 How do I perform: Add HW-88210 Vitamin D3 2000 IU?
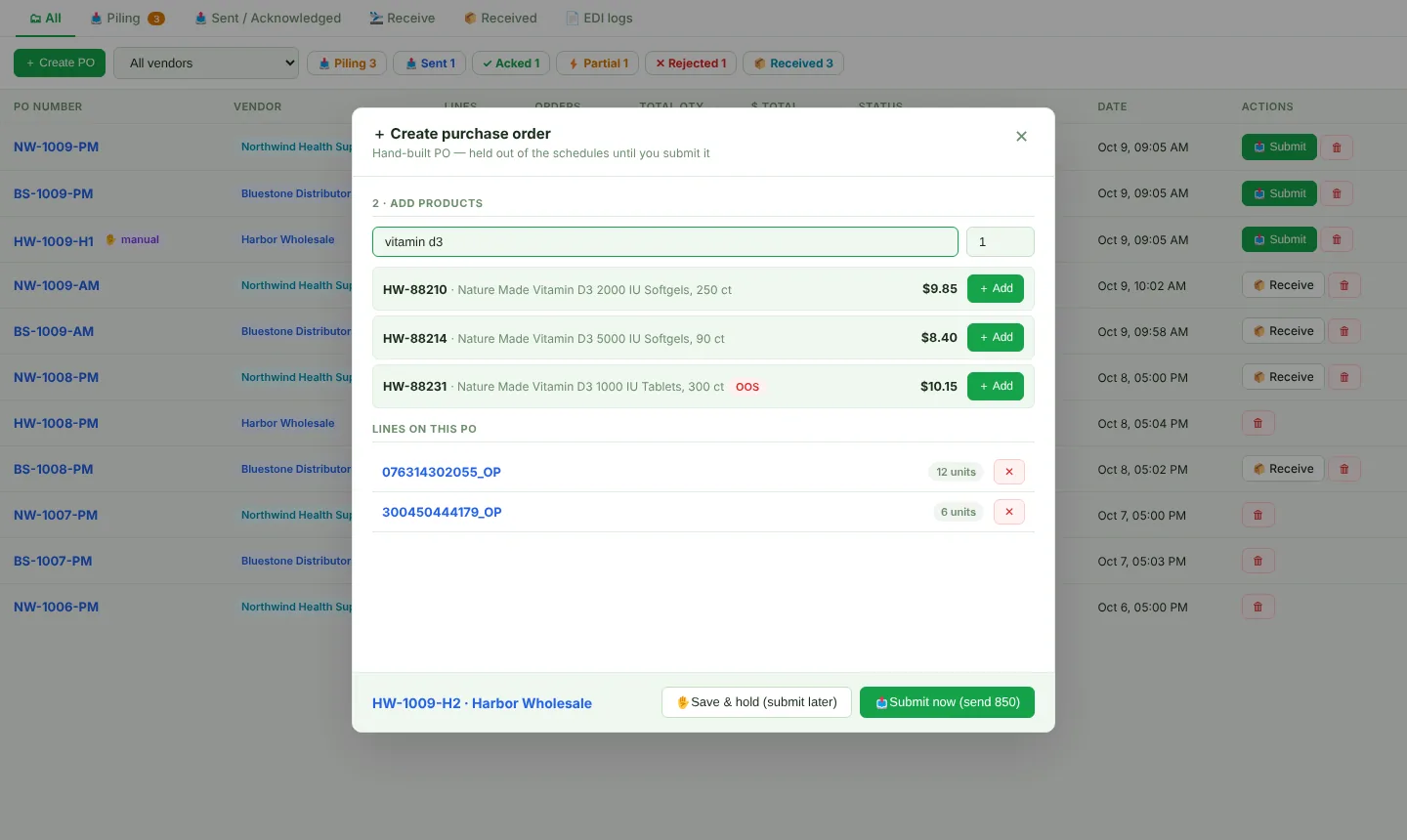click(996, 289)
